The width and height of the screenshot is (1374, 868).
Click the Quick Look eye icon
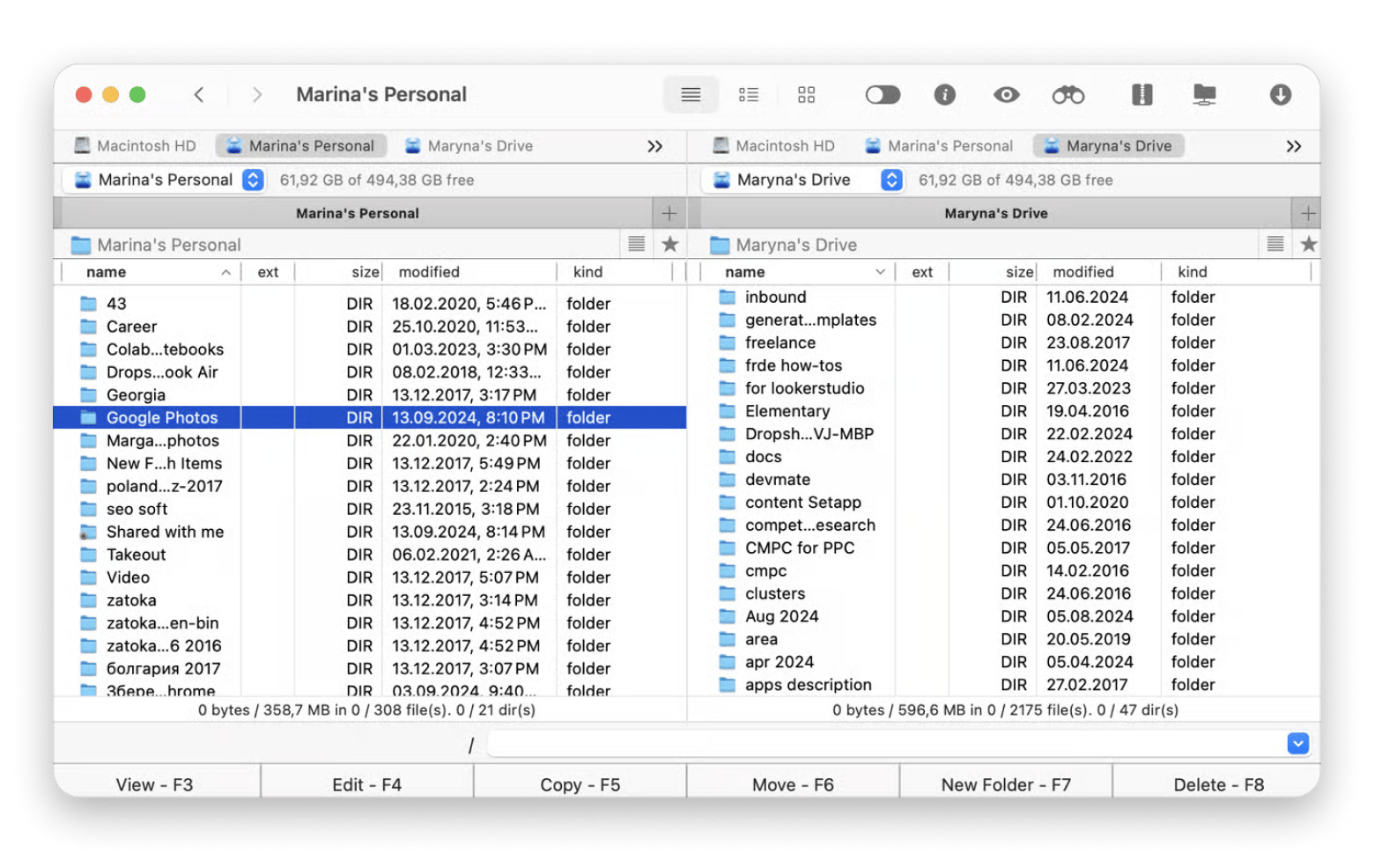(x=1006, y=94)
